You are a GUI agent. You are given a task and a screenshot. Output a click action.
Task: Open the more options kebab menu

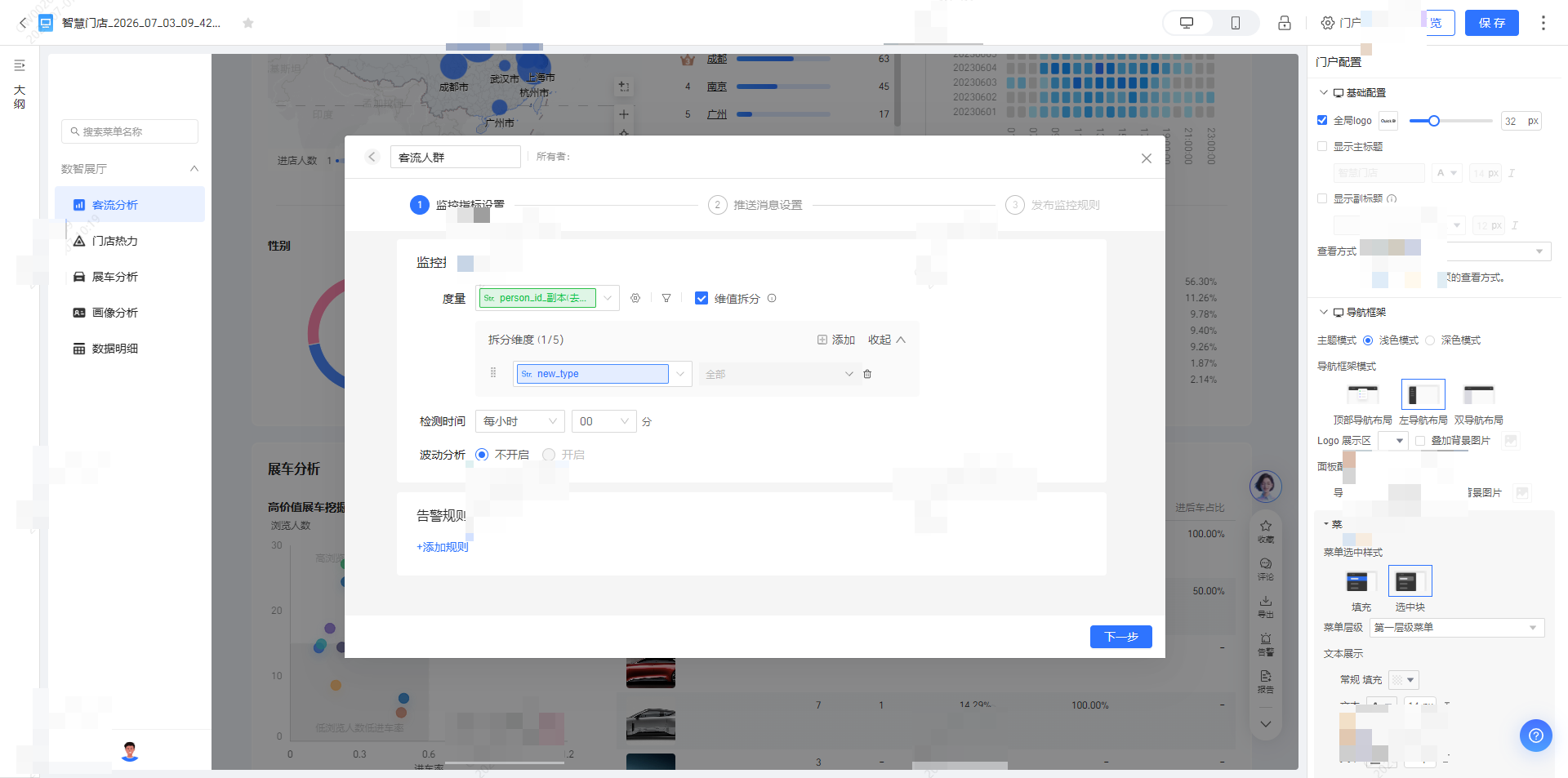point(1543,23)
